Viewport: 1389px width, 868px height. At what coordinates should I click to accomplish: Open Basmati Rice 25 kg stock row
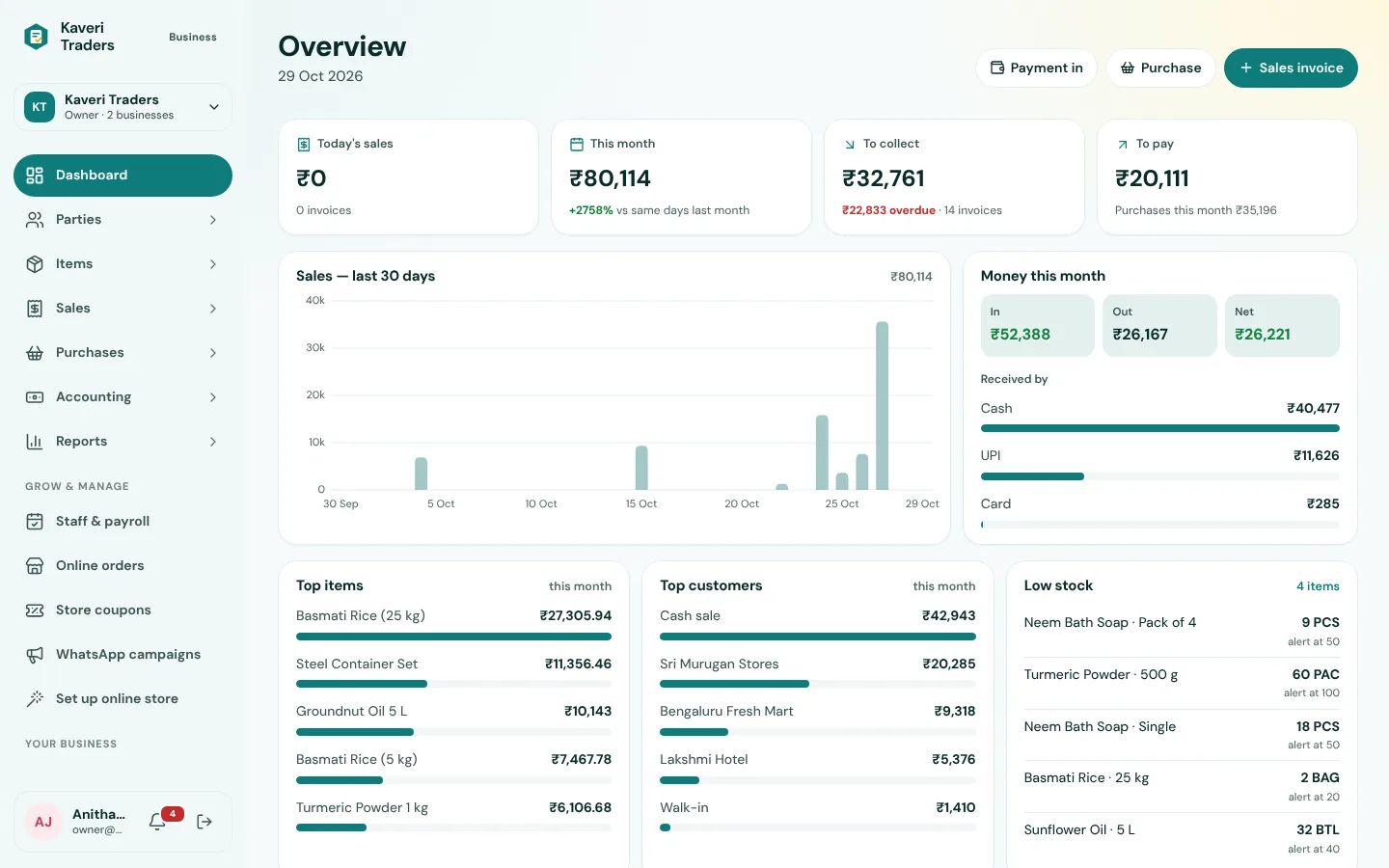tap(1182, 786)
